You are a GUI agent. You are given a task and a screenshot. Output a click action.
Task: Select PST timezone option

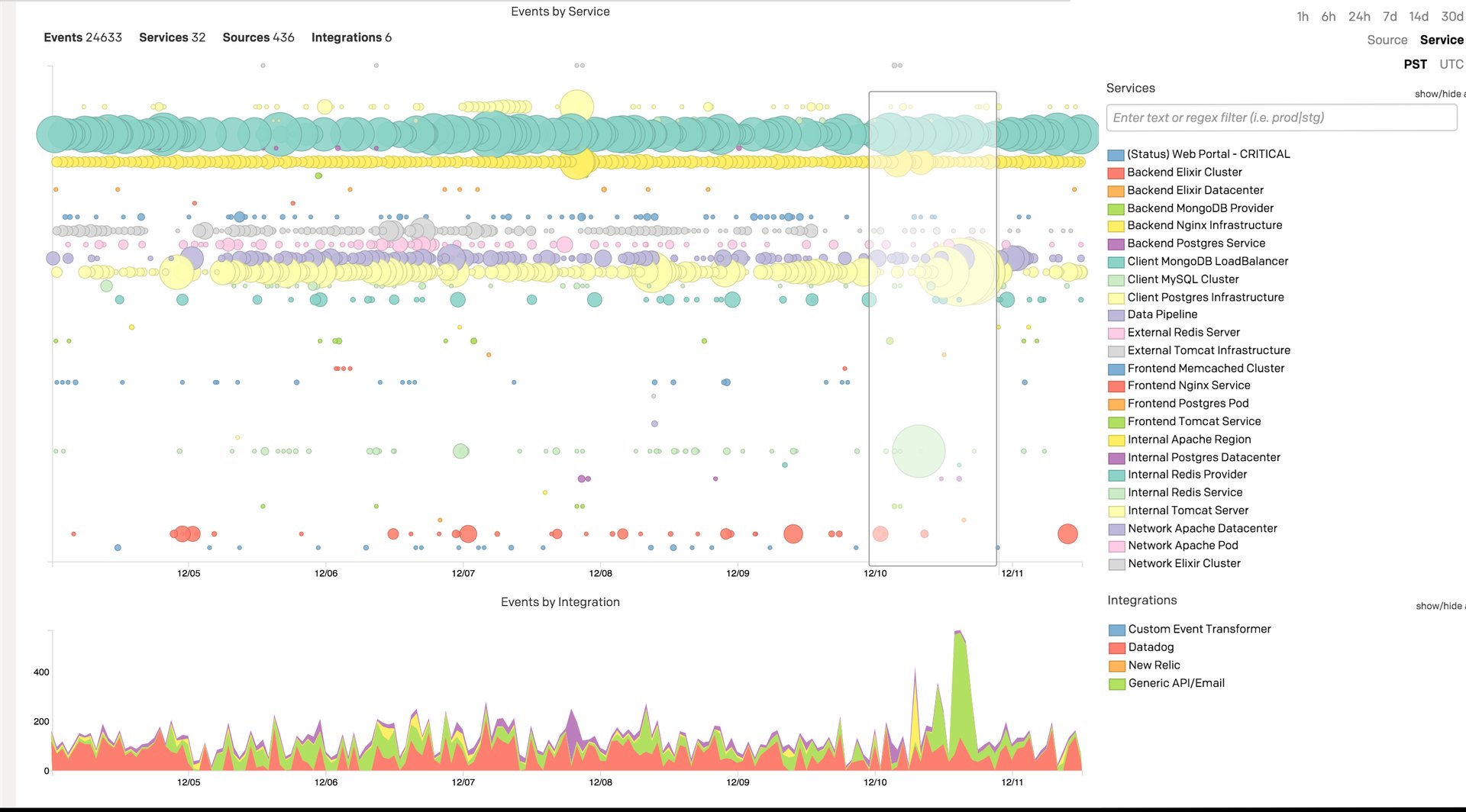click(1415, 64)
